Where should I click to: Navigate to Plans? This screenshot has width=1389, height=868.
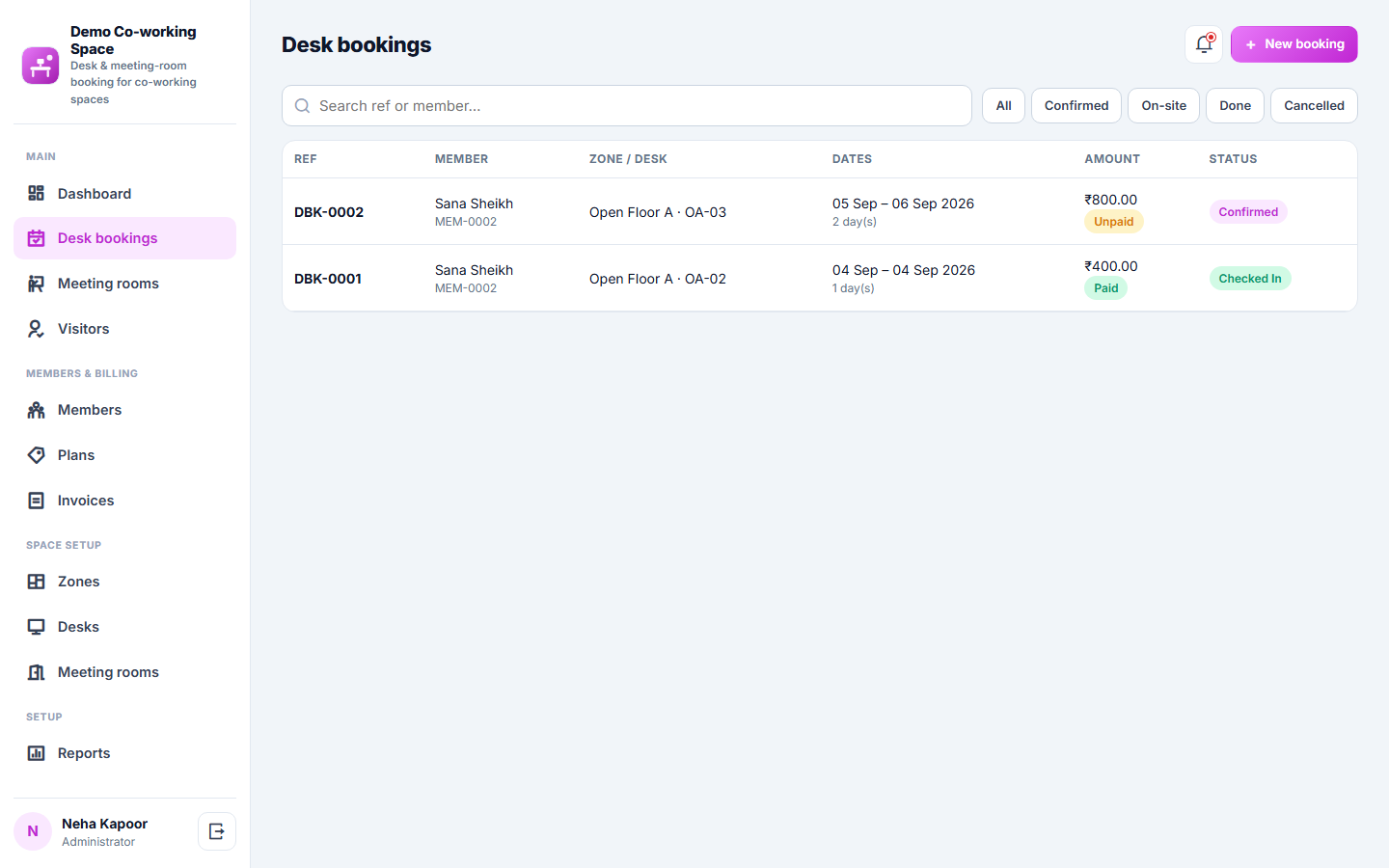click(x=125, y=455)
